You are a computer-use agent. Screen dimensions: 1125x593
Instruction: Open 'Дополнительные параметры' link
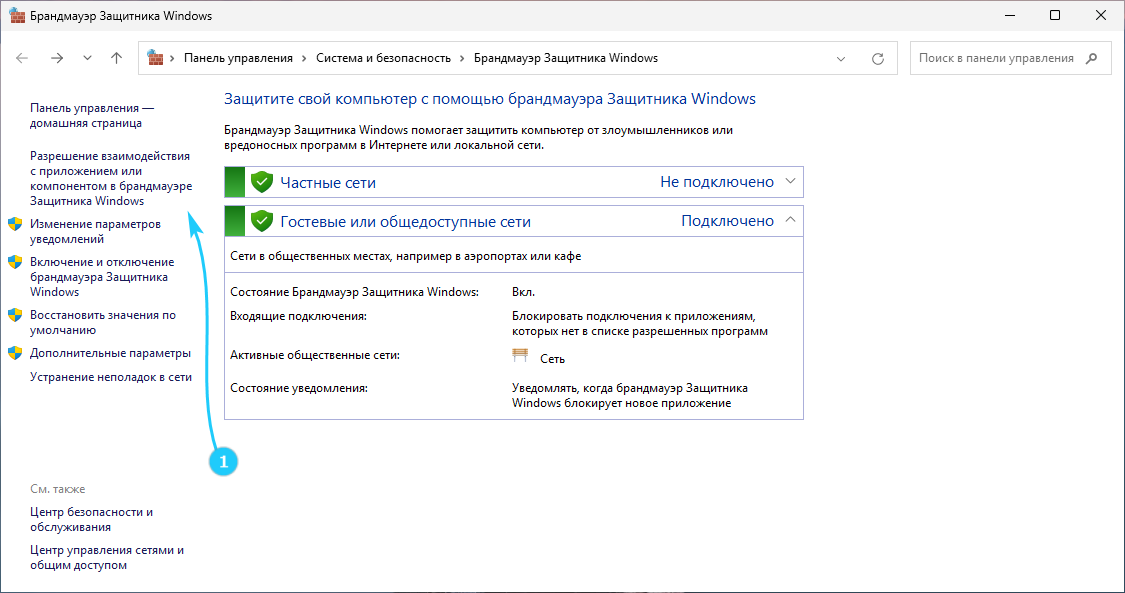(110, 354)
